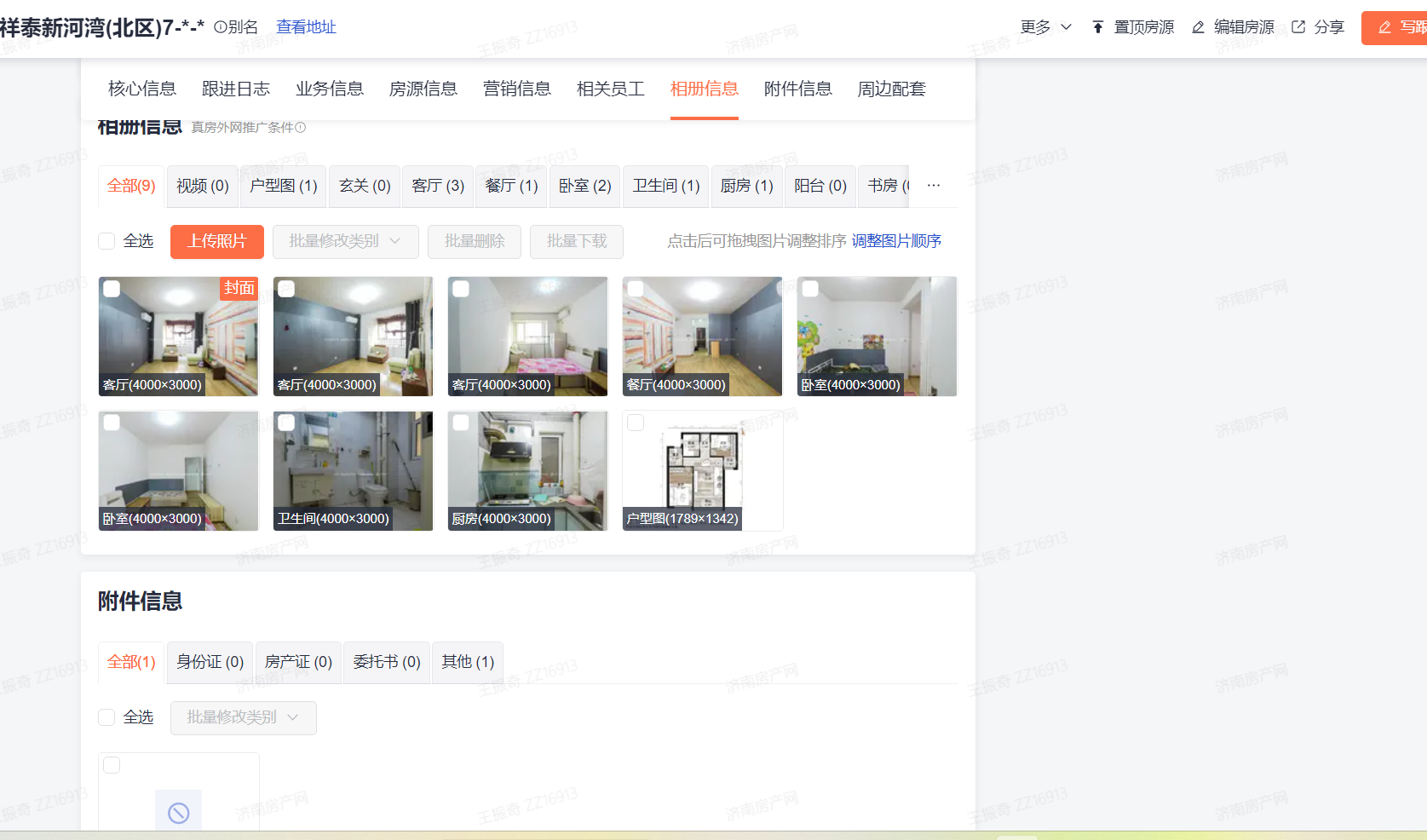Click the 上传照片 upload button
The height and width of the screenshot is (840, 1427).
coord(216,242)
